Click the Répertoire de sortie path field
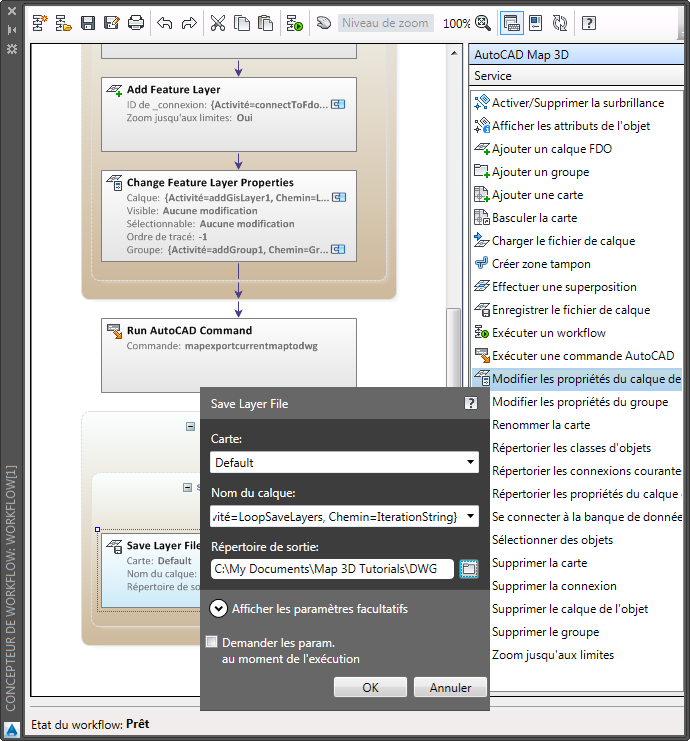The image size is (690, 741). (x=332, y=569)
